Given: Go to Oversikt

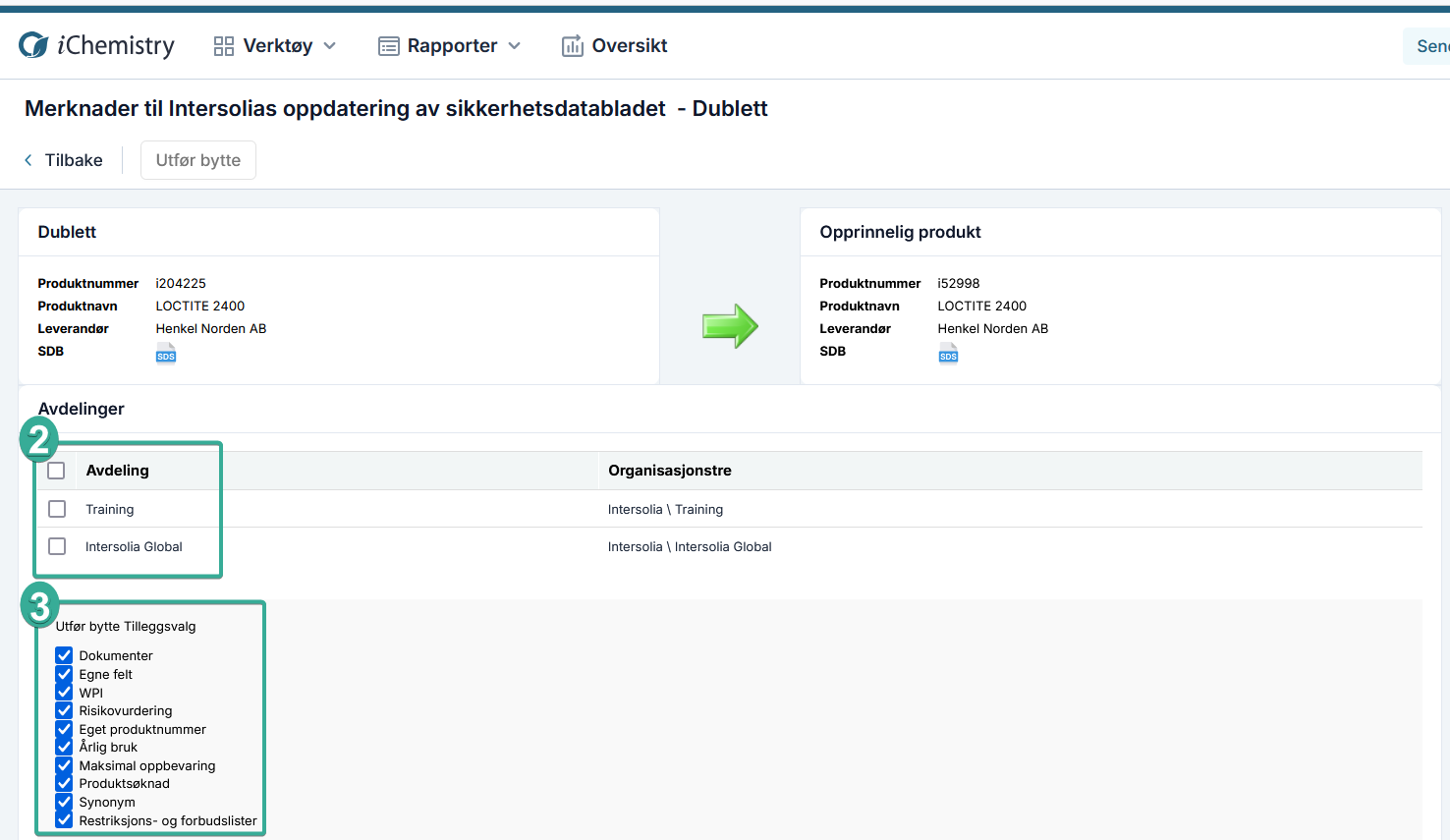Looking at the screenshot, I should click(x=615, y=46).
